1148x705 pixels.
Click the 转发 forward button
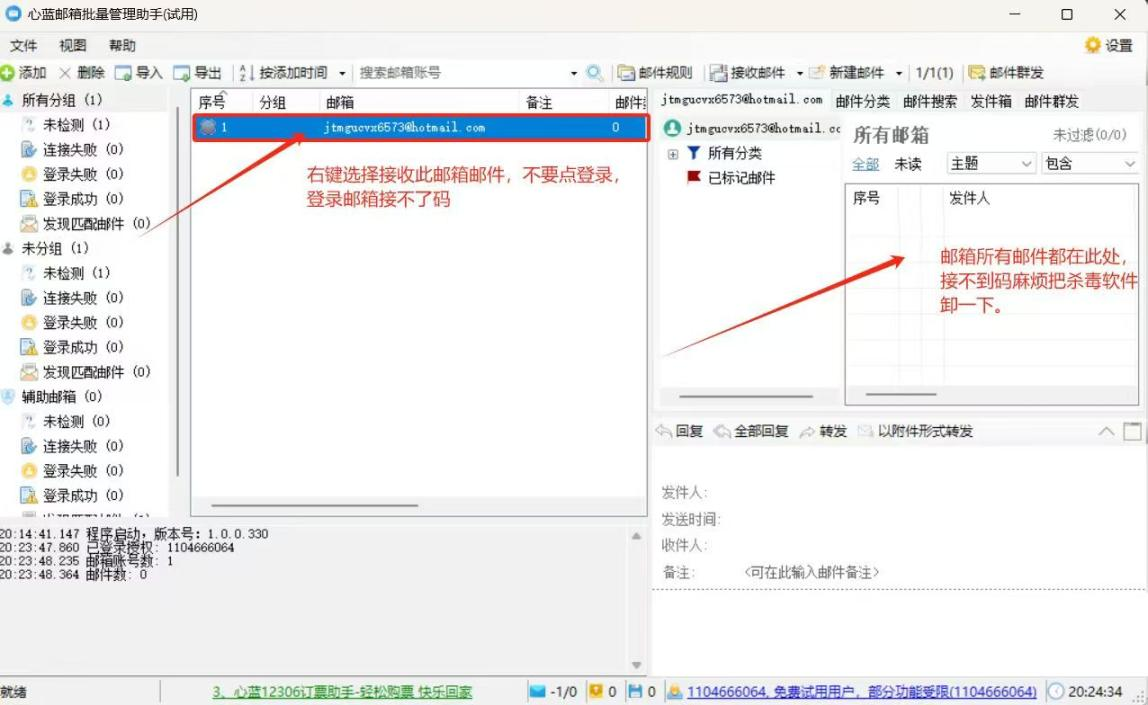point(824,431)
